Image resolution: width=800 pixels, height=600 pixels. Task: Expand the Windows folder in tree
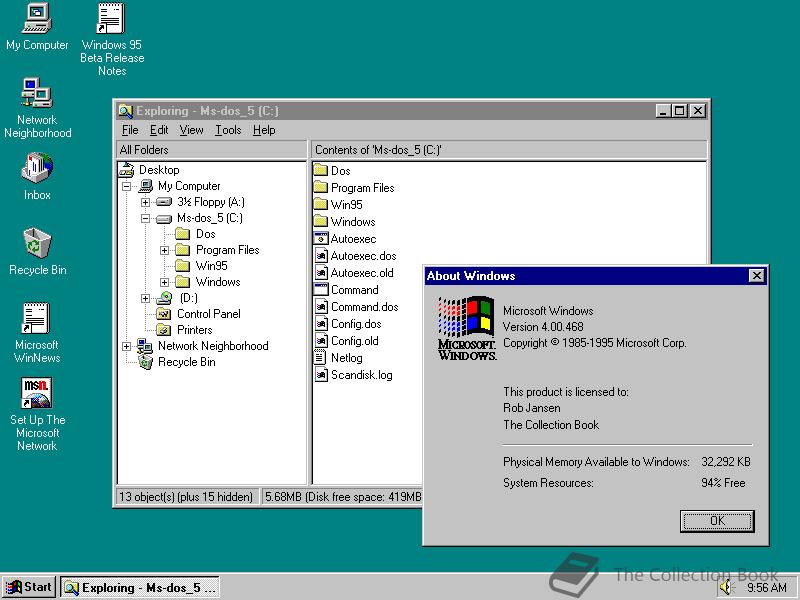tap(164, 282)
